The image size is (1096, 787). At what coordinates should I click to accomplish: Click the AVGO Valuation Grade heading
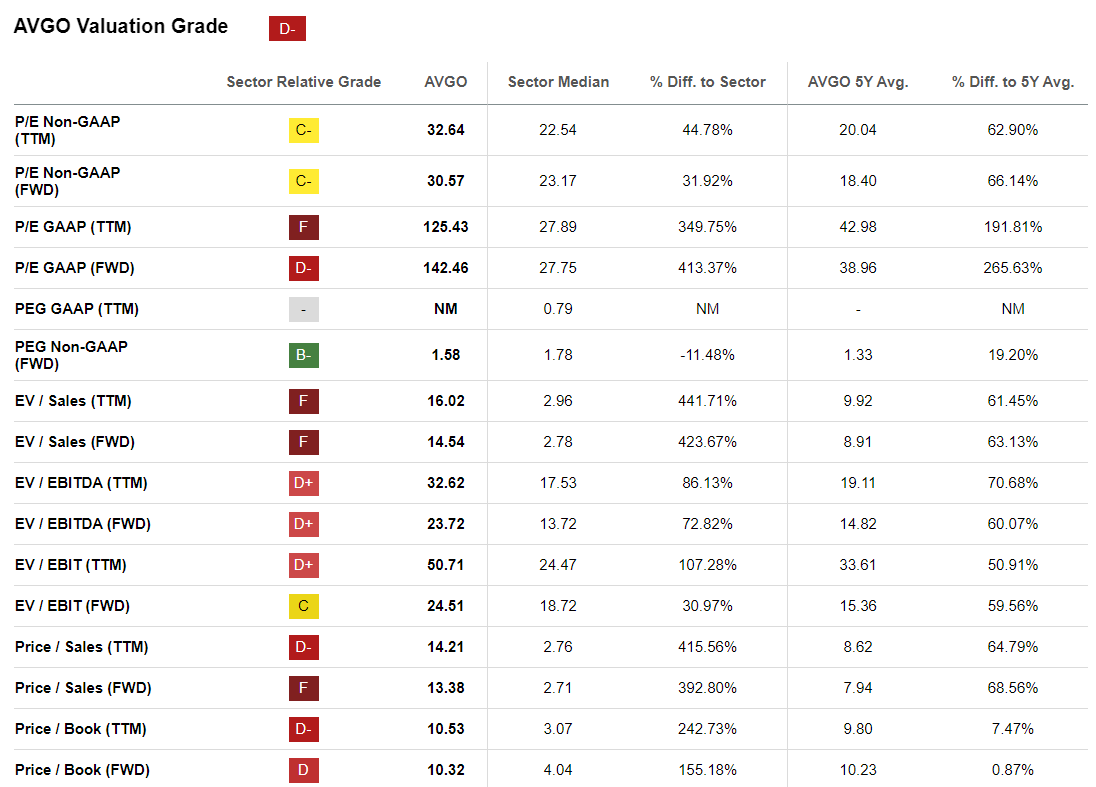point(121,27)
